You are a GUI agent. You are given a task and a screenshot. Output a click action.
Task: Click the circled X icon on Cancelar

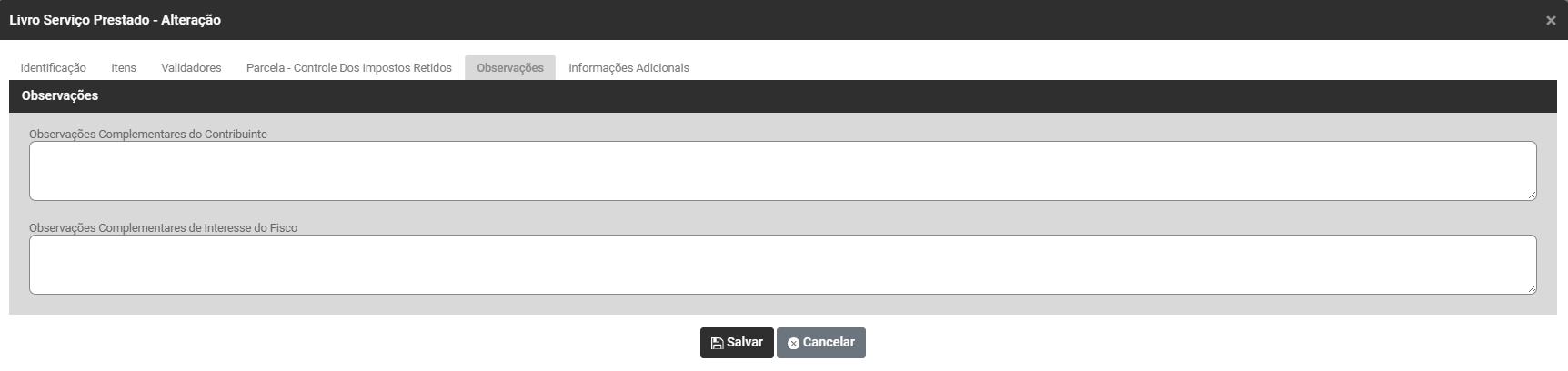793,343
